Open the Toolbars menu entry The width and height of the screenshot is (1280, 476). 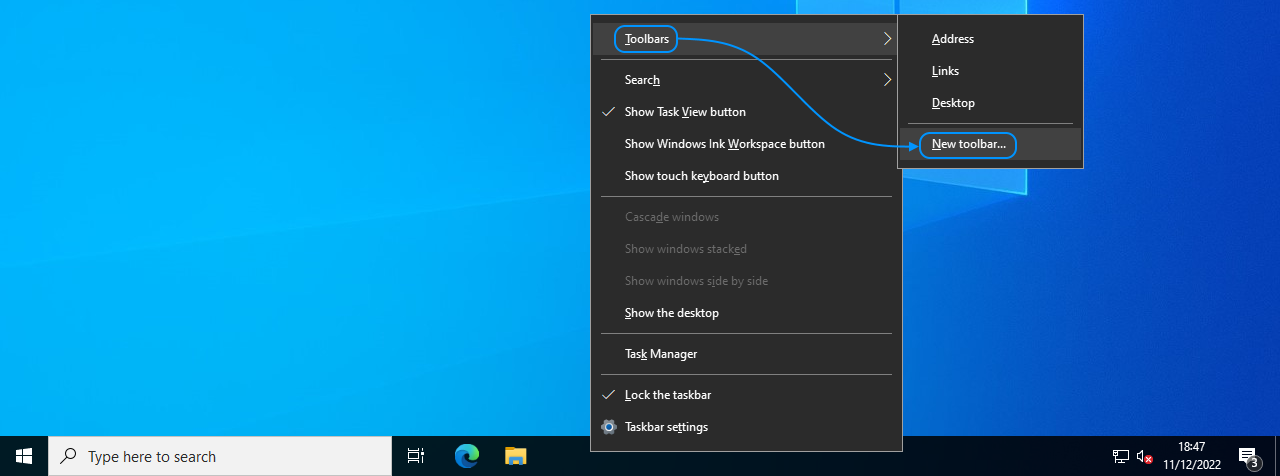(x=746, y=39)
